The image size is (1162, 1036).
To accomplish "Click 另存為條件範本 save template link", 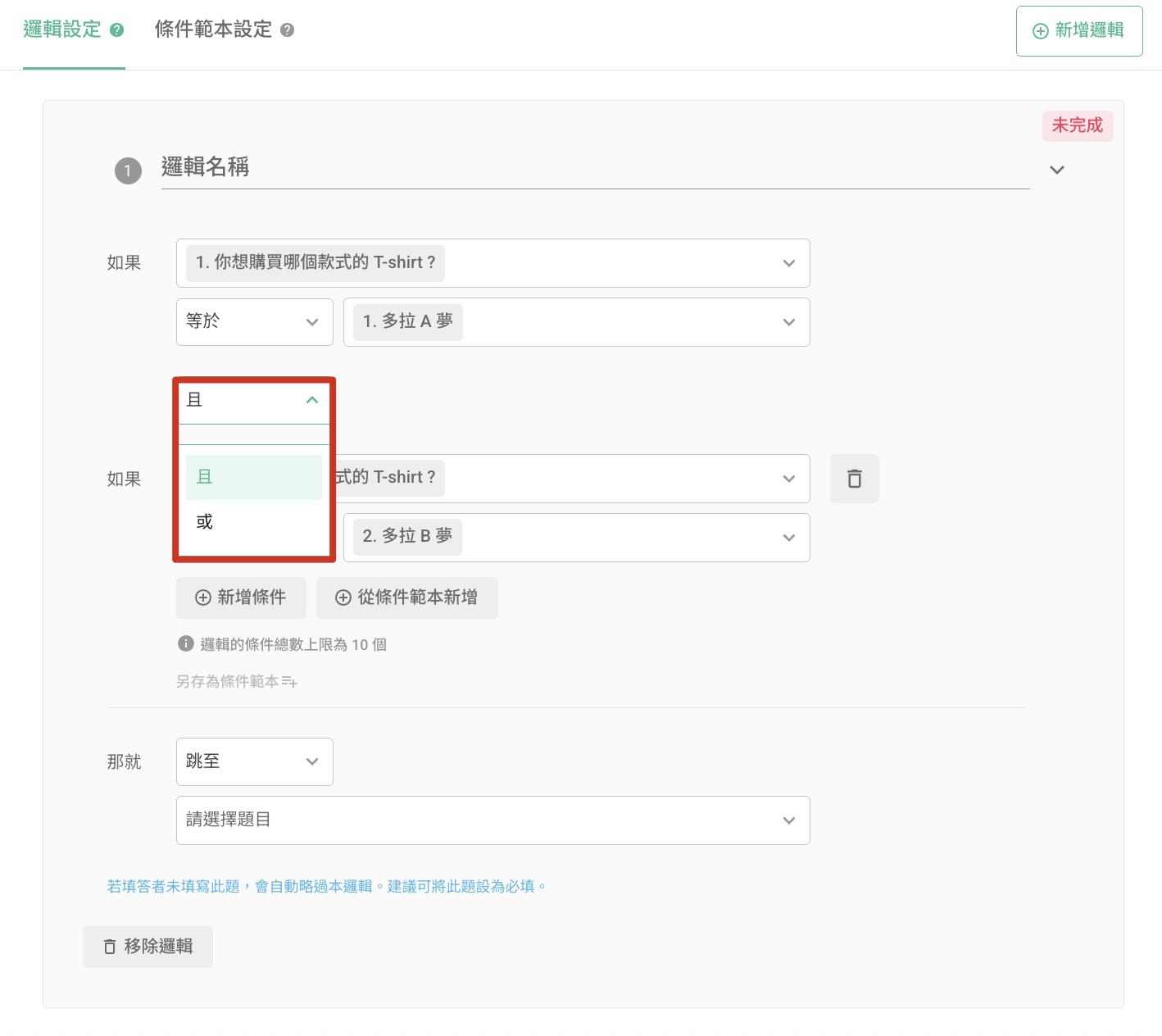I will pos(236,681).
